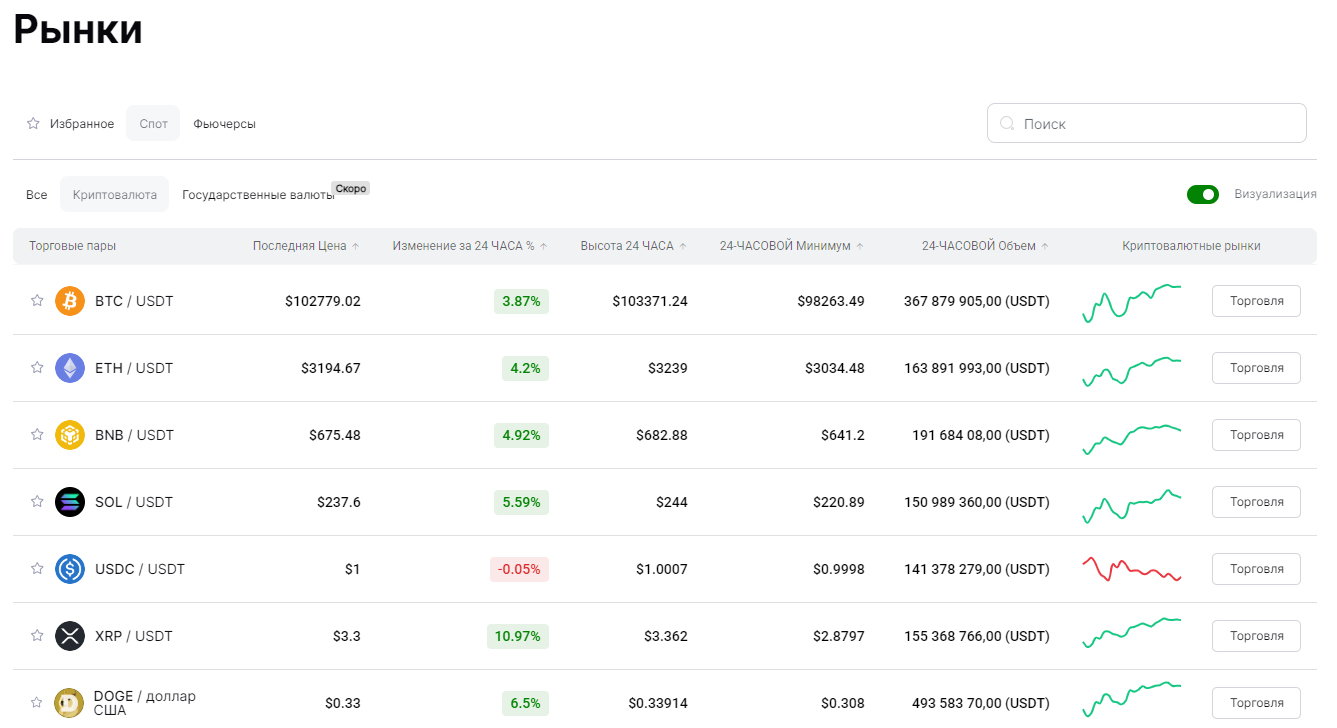The height and width of the screenshot is (728, 1337).
Task: Open the Избранное tab
Action: tap(71, 124)
